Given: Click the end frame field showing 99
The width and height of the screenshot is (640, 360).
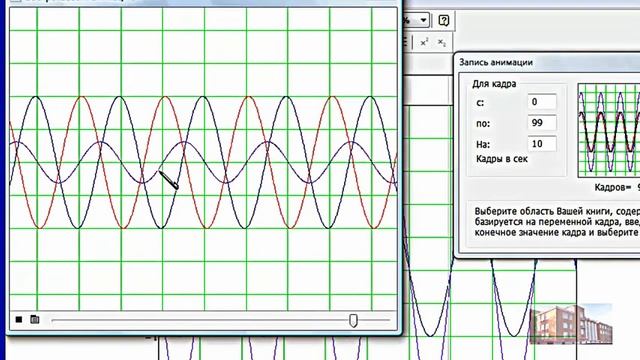Looking at the screenshot, I should click(542, 122).
